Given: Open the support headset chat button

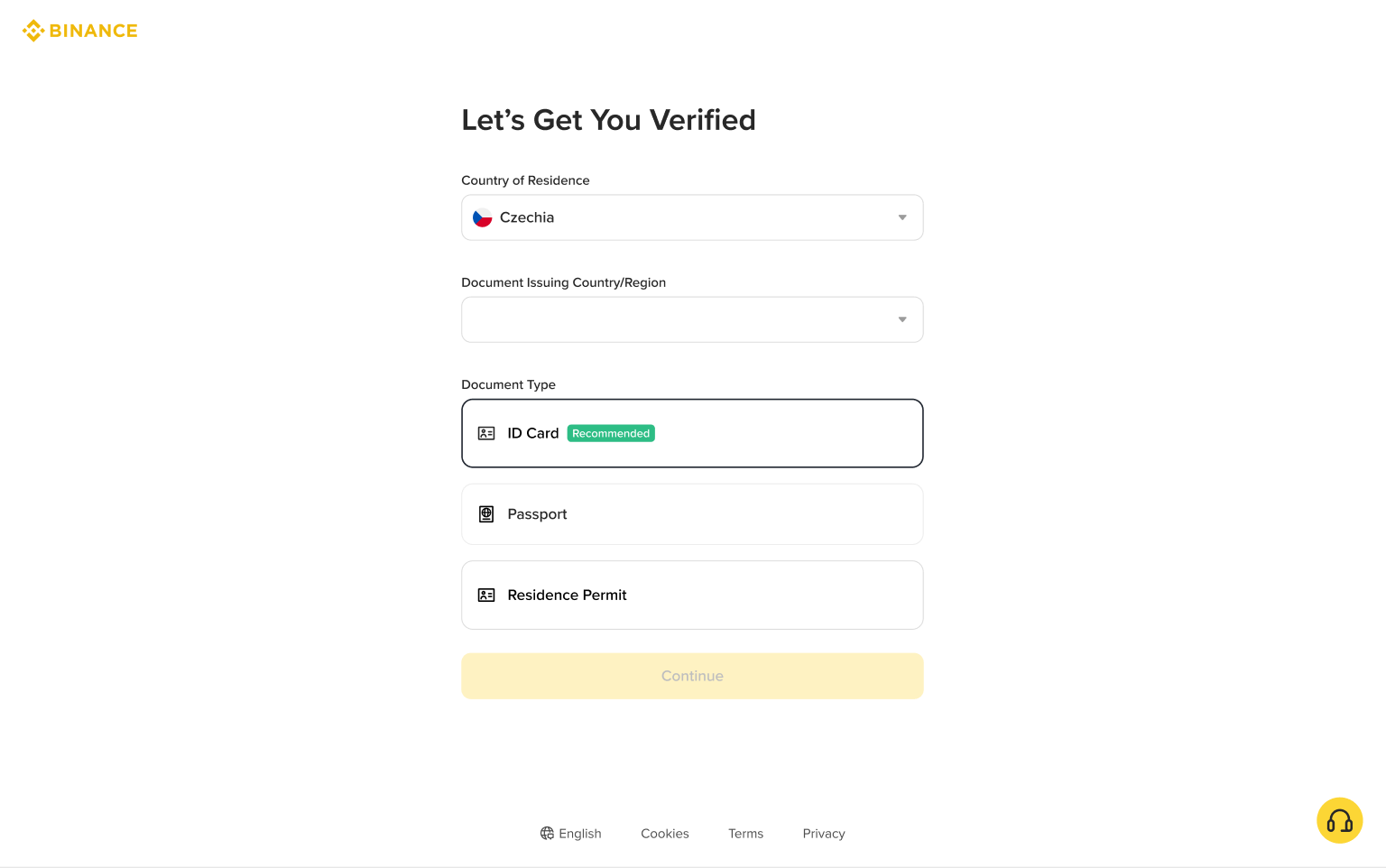Looking at the screenshot, I should tap(1339, 820).
